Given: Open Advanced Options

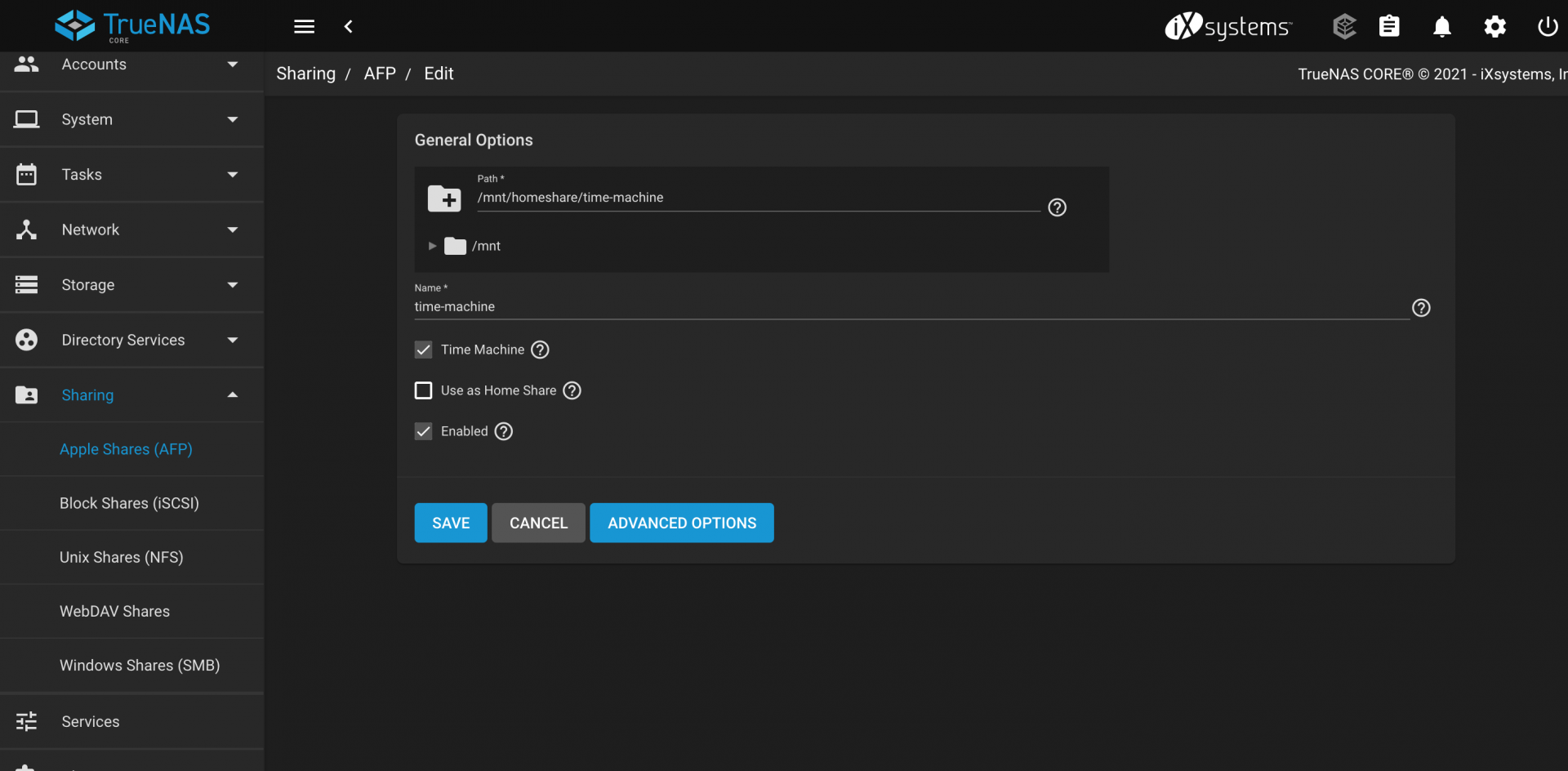Looking at the screenshot, I should point(682,523).
